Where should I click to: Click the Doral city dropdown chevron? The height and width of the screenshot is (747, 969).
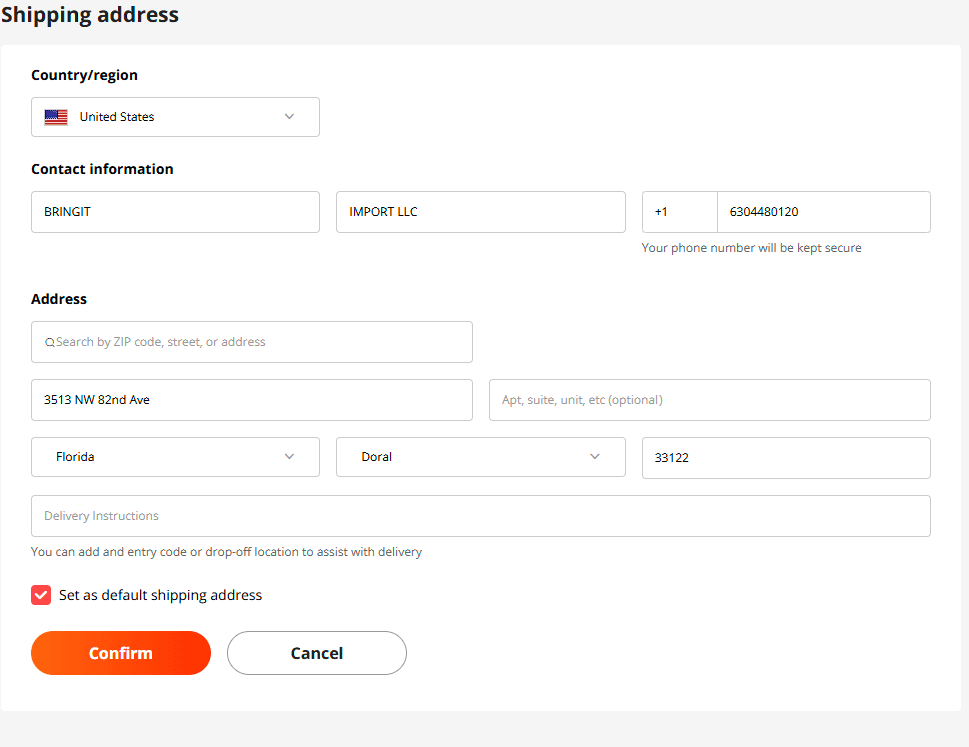tap(595, 457)
